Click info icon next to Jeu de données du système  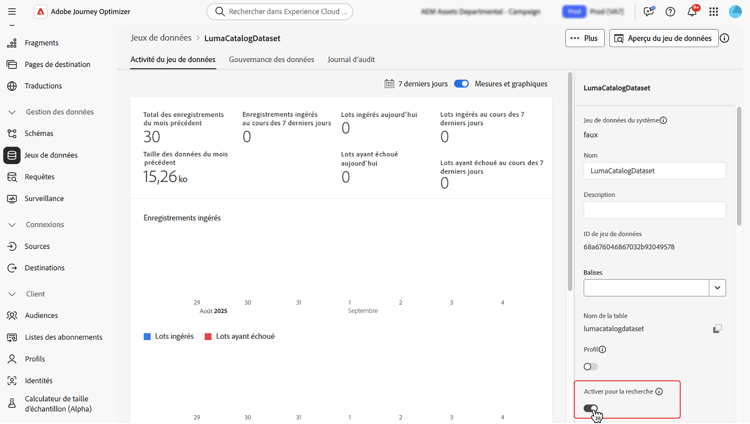(x=663, y=121)
